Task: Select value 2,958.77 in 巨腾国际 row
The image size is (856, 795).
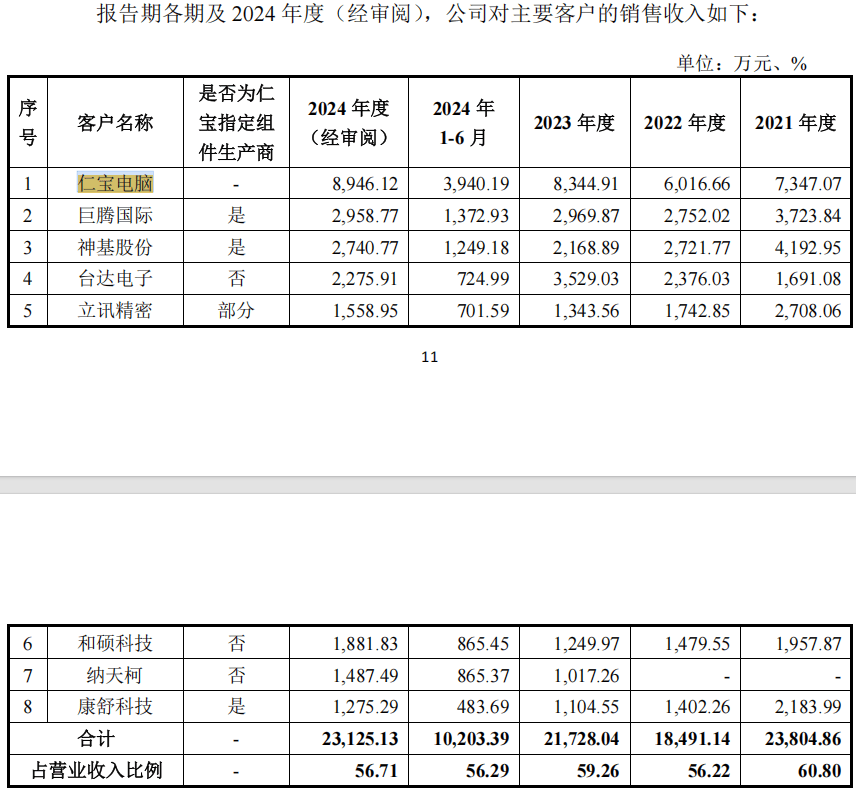Action: coord(365,216)
